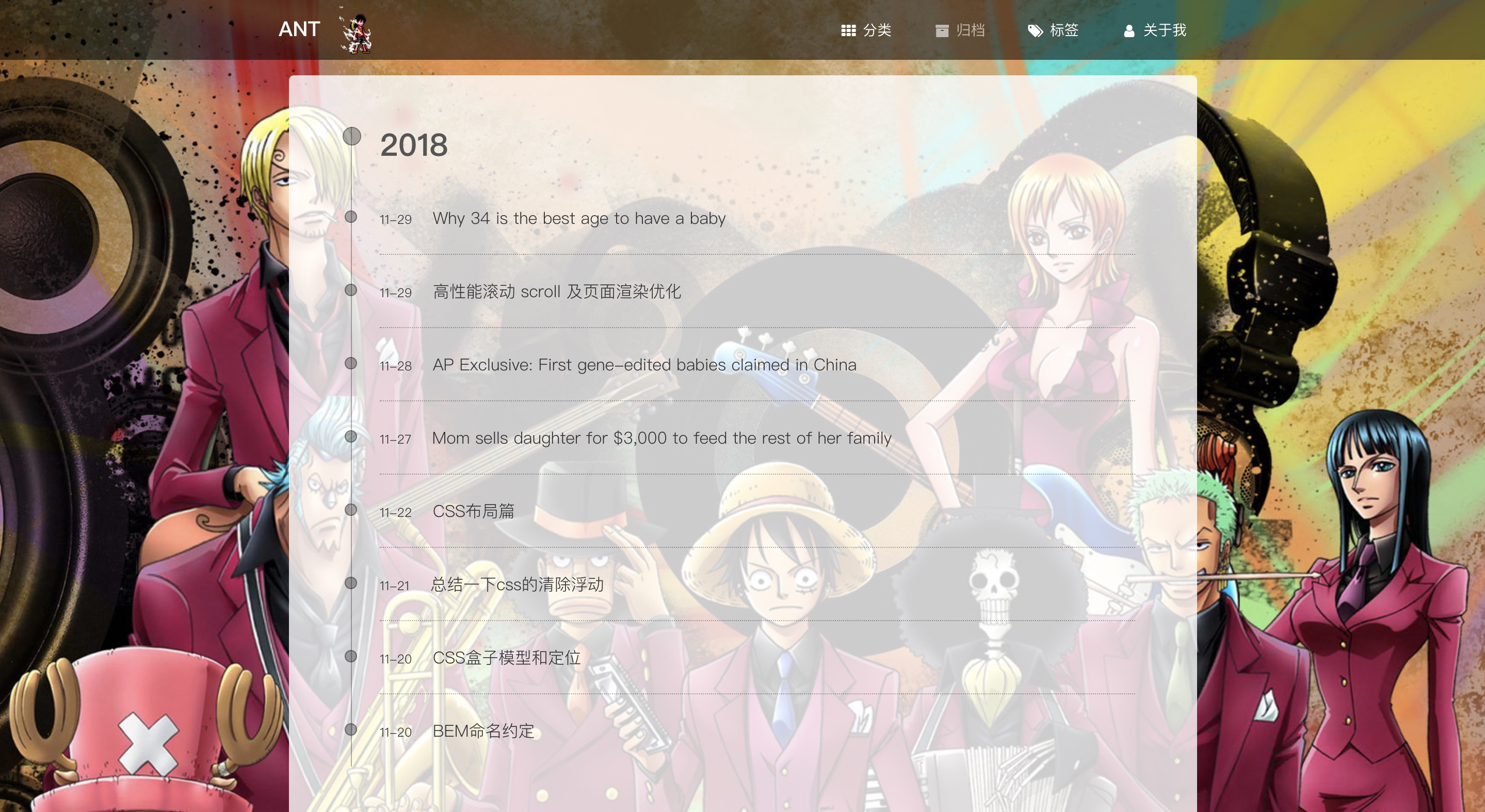Open the 总结一下css的清除浮动 post

pos(517,584)
